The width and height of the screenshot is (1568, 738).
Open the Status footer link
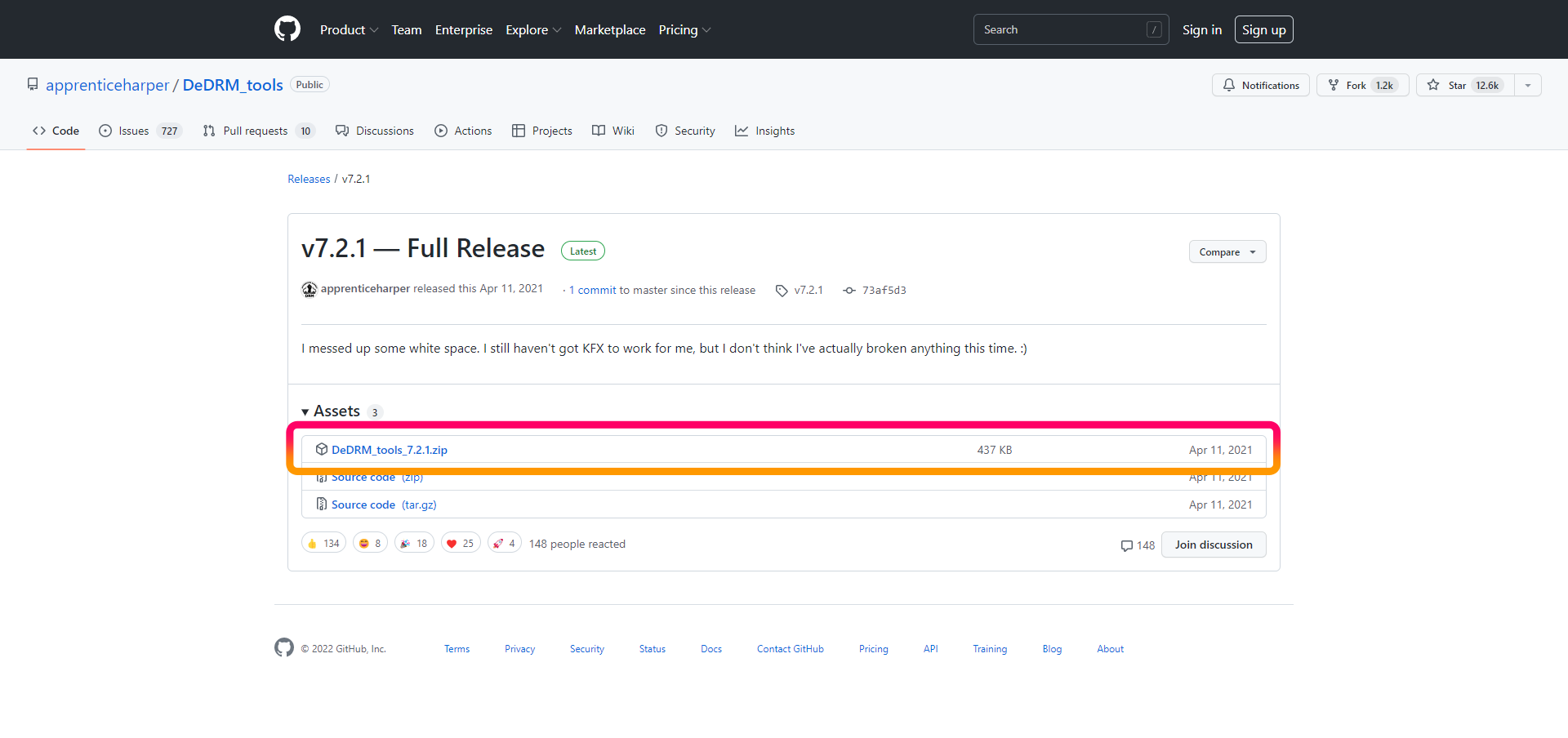click(653, 649)
